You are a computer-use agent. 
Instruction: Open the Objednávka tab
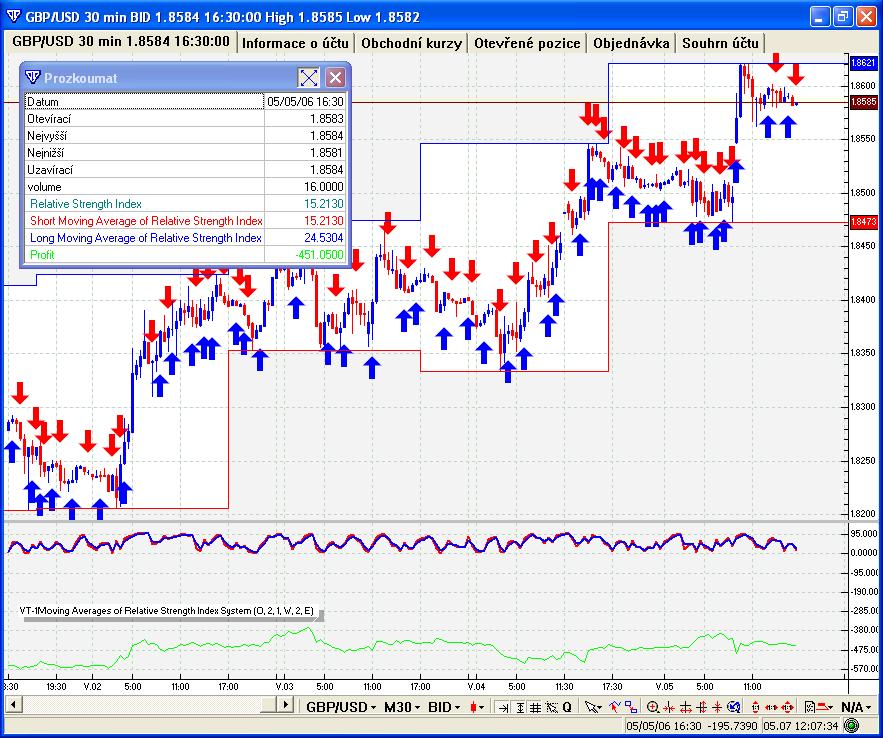point(631,43)
